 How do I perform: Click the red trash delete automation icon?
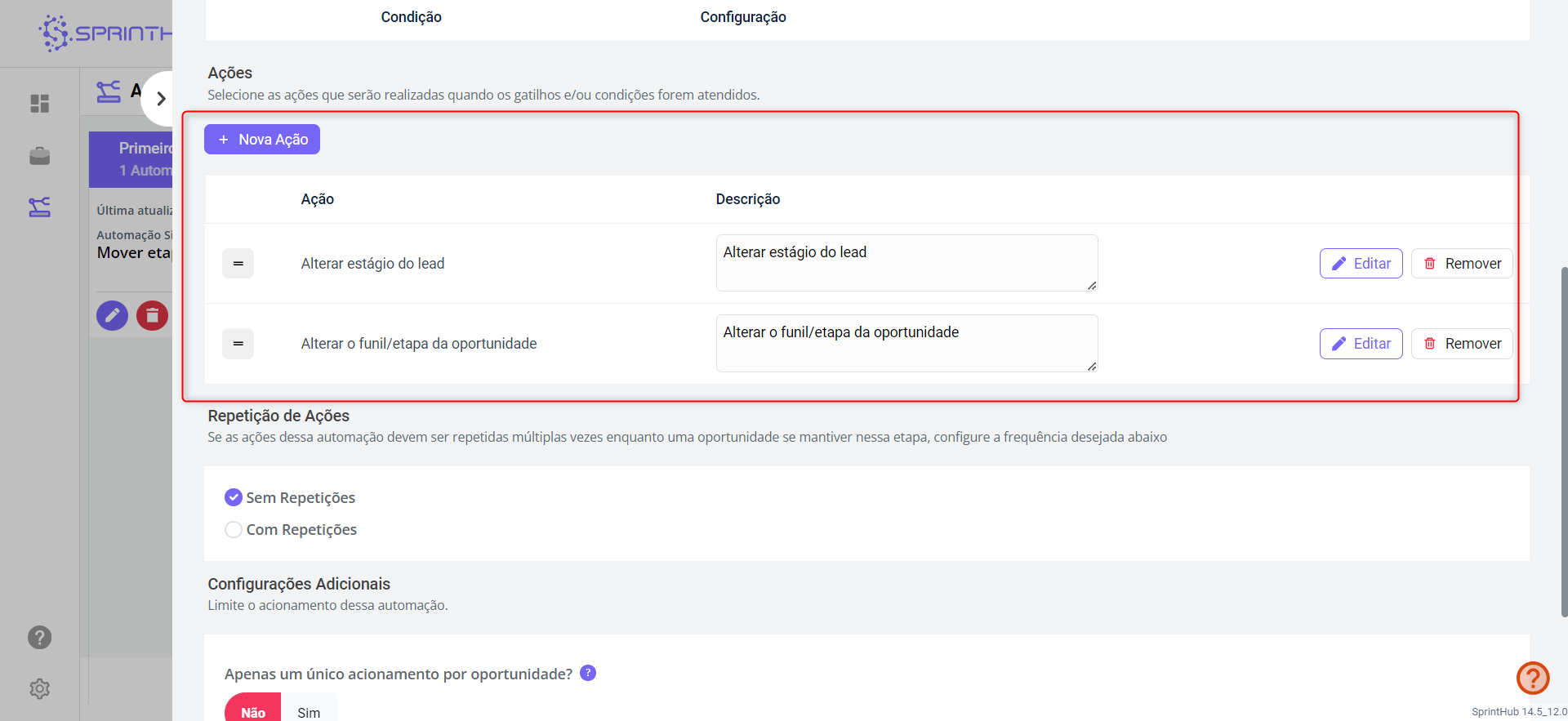coord(152,315)
